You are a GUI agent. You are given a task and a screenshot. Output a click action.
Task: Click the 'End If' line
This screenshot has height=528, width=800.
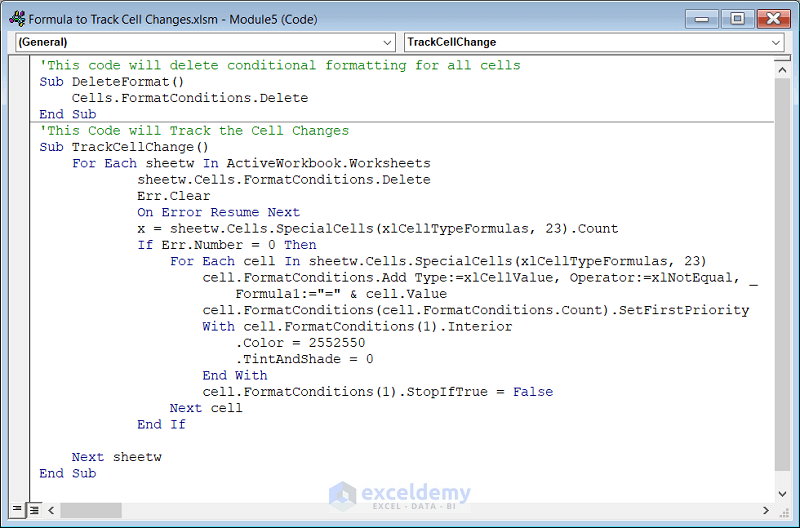pyautogui.click(x=161, y=424)
